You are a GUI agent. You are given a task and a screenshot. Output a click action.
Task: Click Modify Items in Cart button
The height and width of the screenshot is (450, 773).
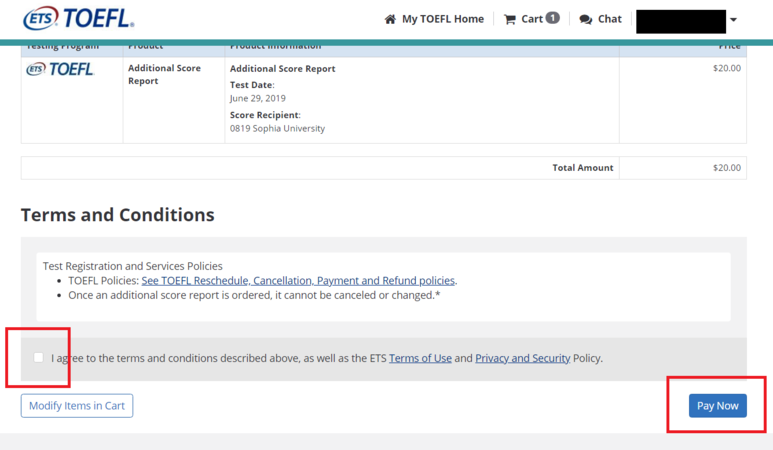(77, 406)
